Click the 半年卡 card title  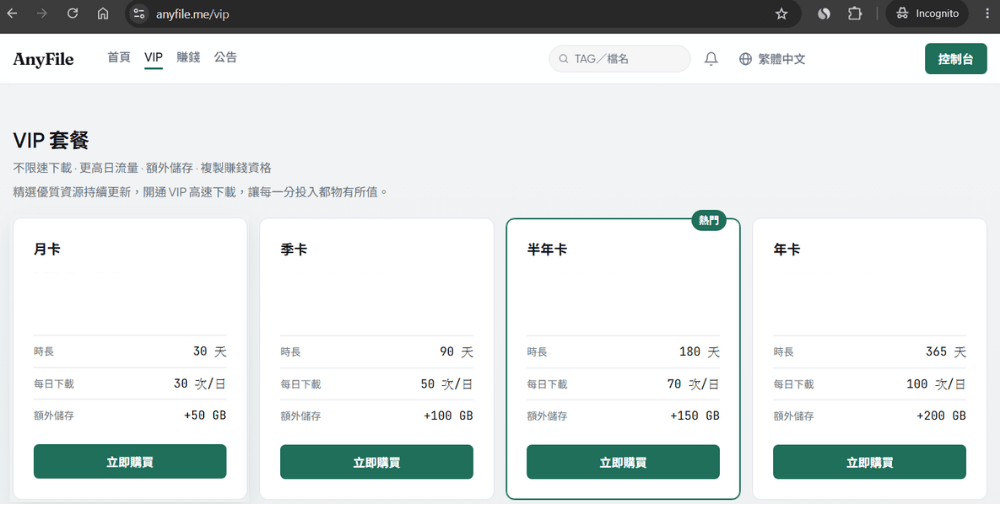(x=547, y=249)
